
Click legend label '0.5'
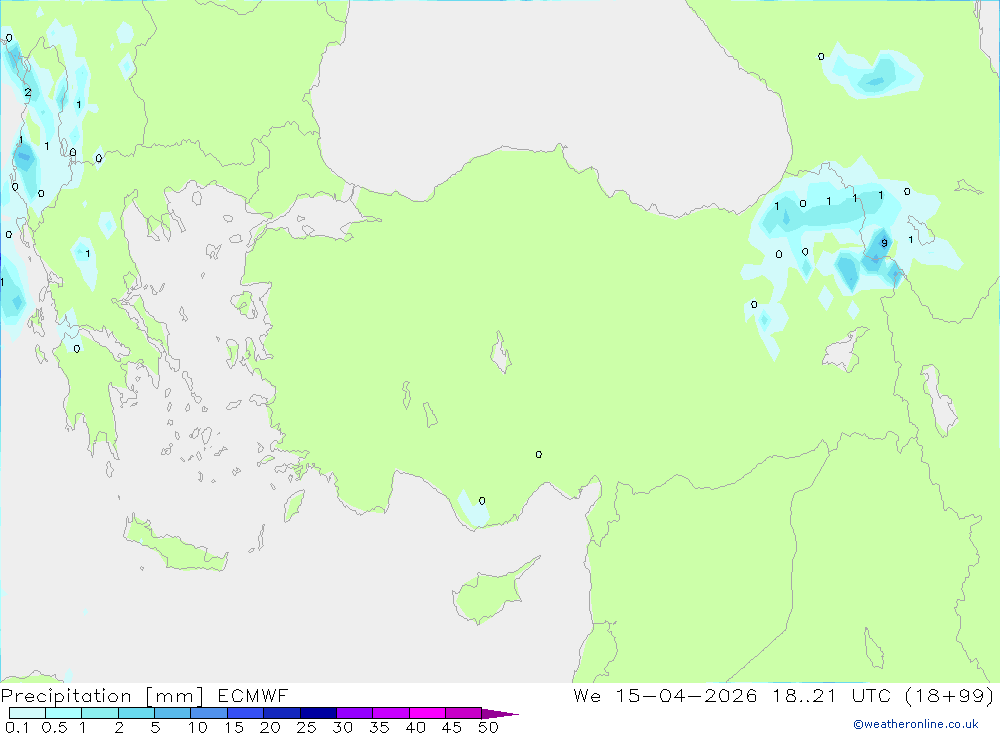54,727
